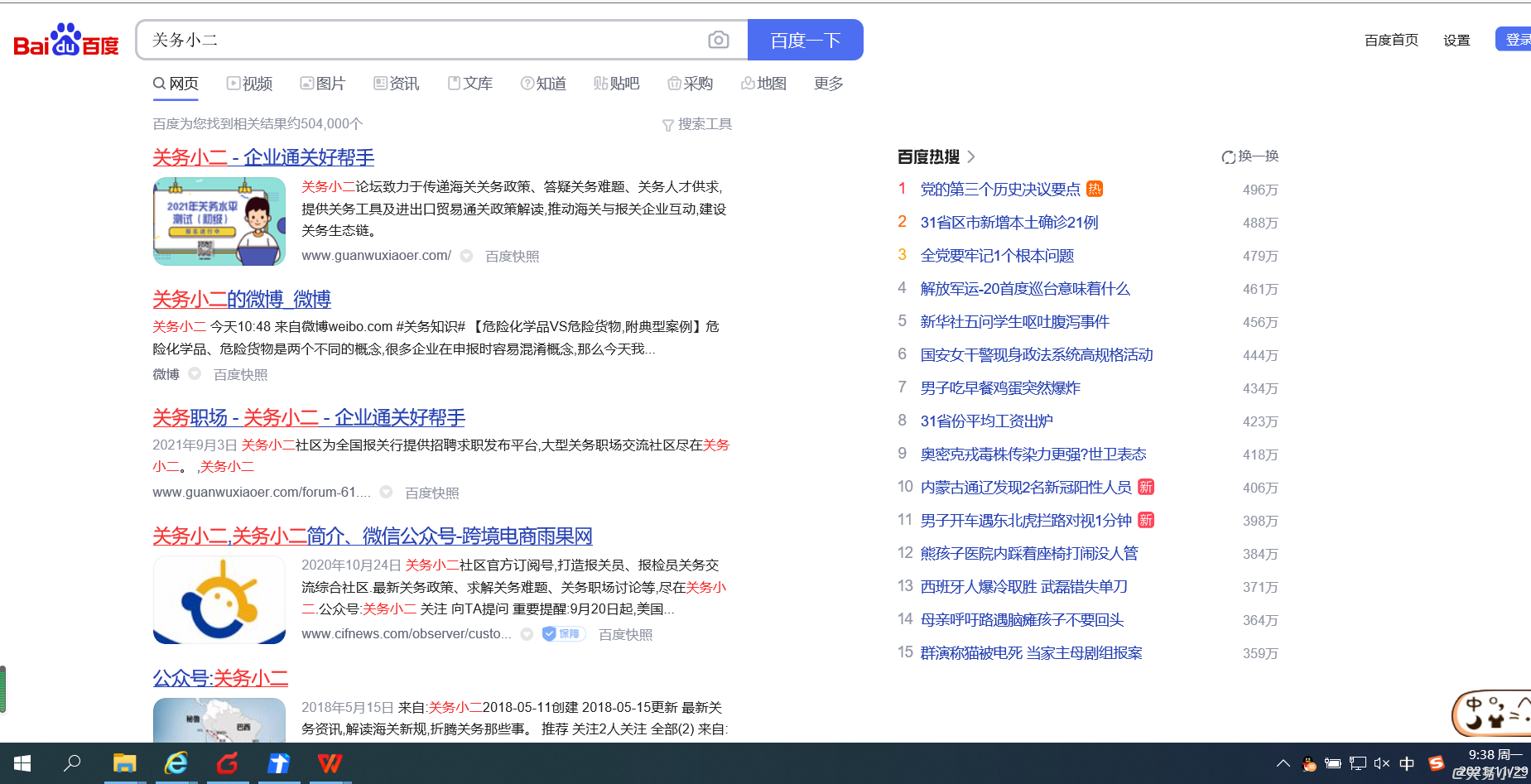Open the Windows Start menu
The image size is (1531, 784).
click(x=22, y=763)
